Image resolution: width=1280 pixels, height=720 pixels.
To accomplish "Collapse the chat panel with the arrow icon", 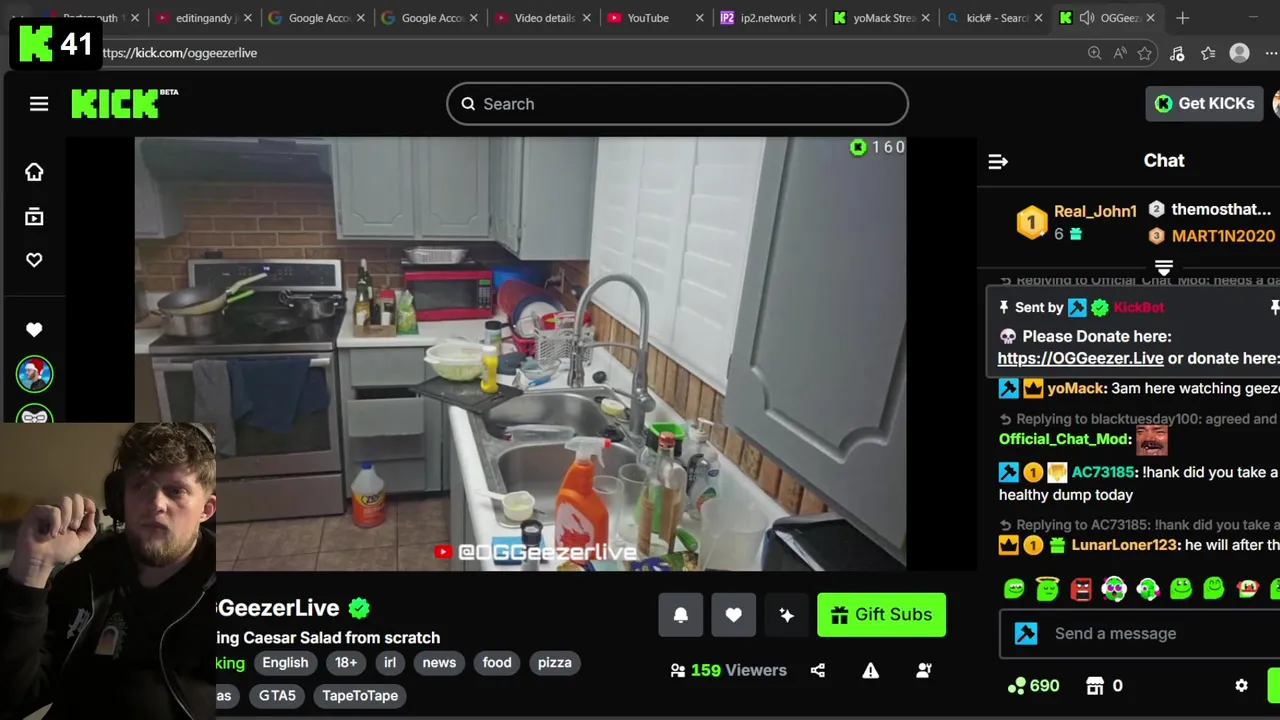I will pyautogui.click(x=998, y=161).
